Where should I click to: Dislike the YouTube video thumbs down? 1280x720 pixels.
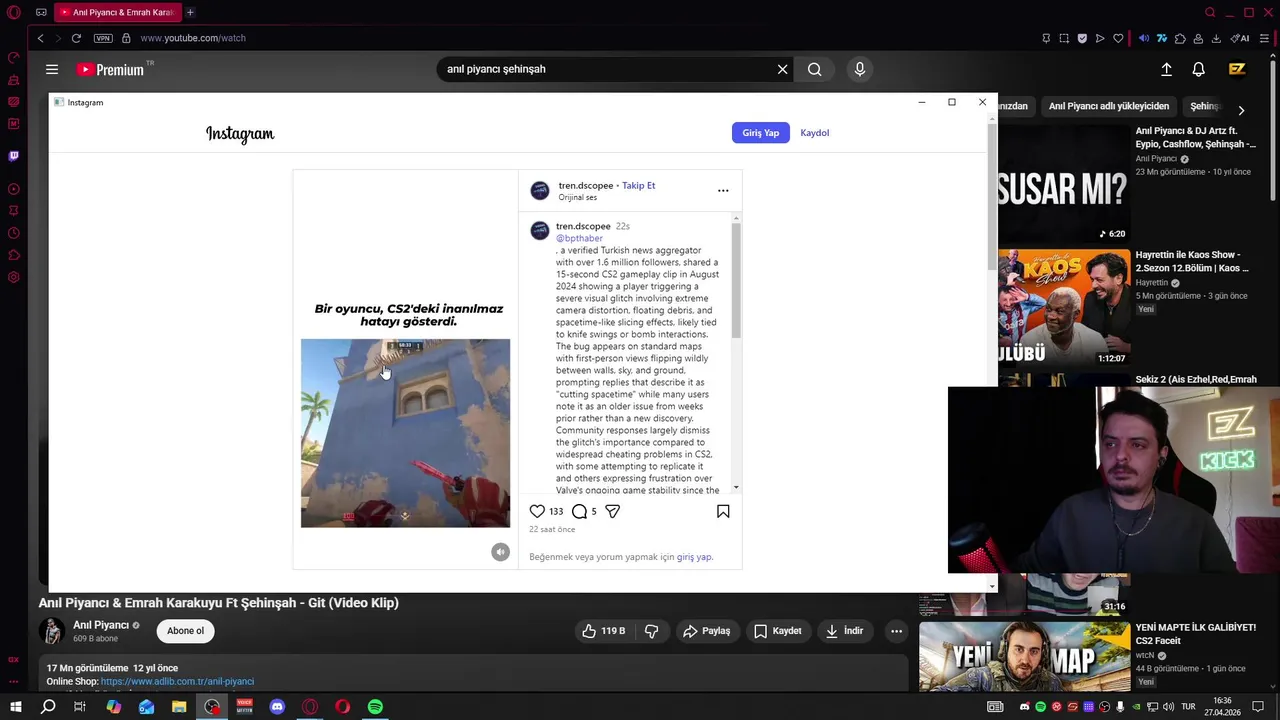tap(651, 631)
